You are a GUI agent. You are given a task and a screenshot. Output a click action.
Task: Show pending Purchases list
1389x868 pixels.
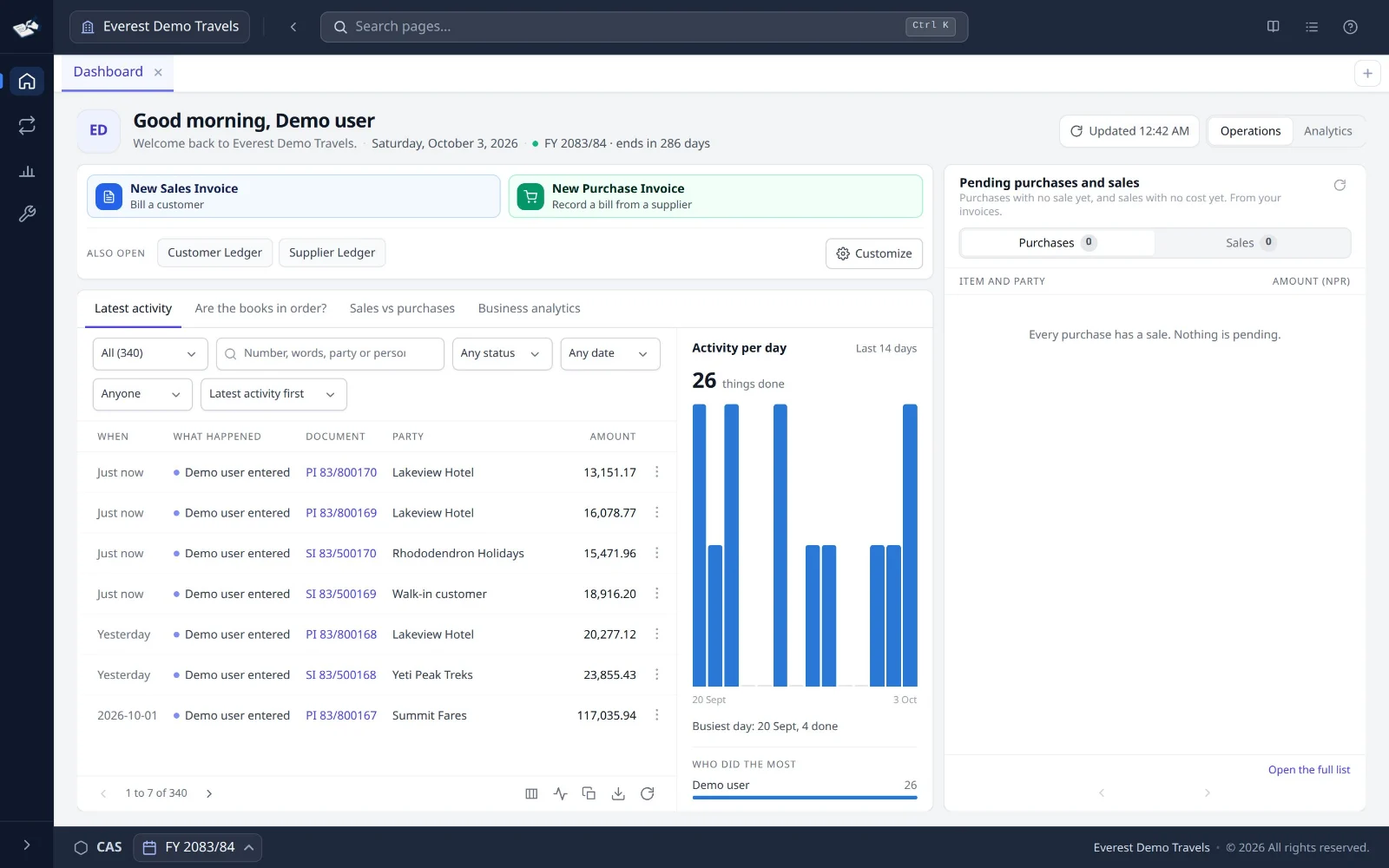click(1057, 243)
